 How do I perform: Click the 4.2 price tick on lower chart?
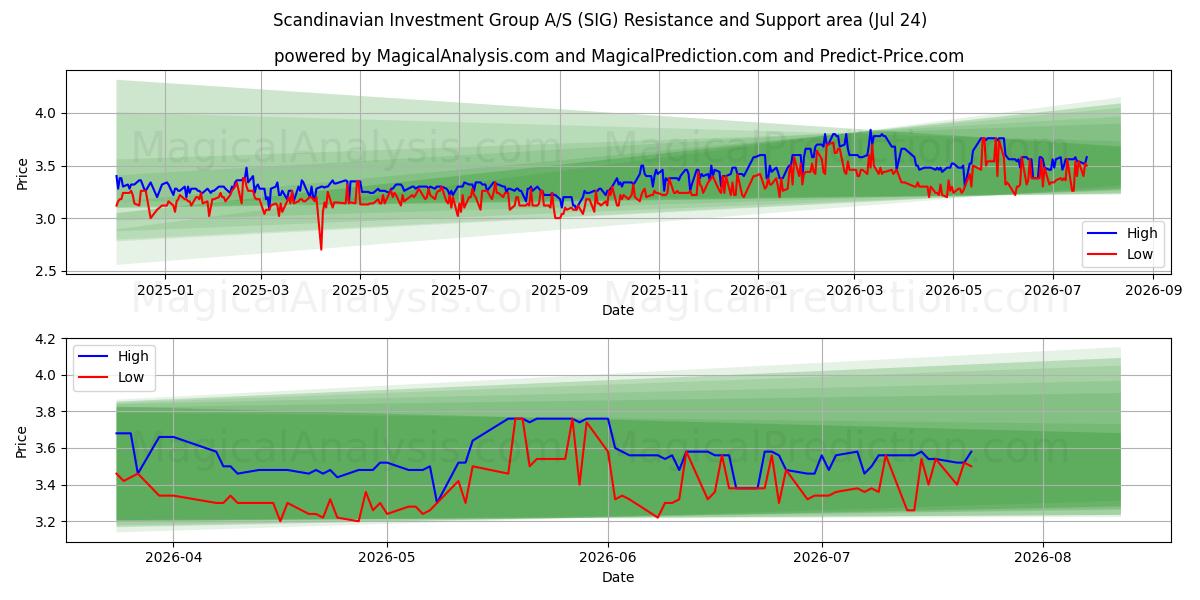(x=48, y=339)
